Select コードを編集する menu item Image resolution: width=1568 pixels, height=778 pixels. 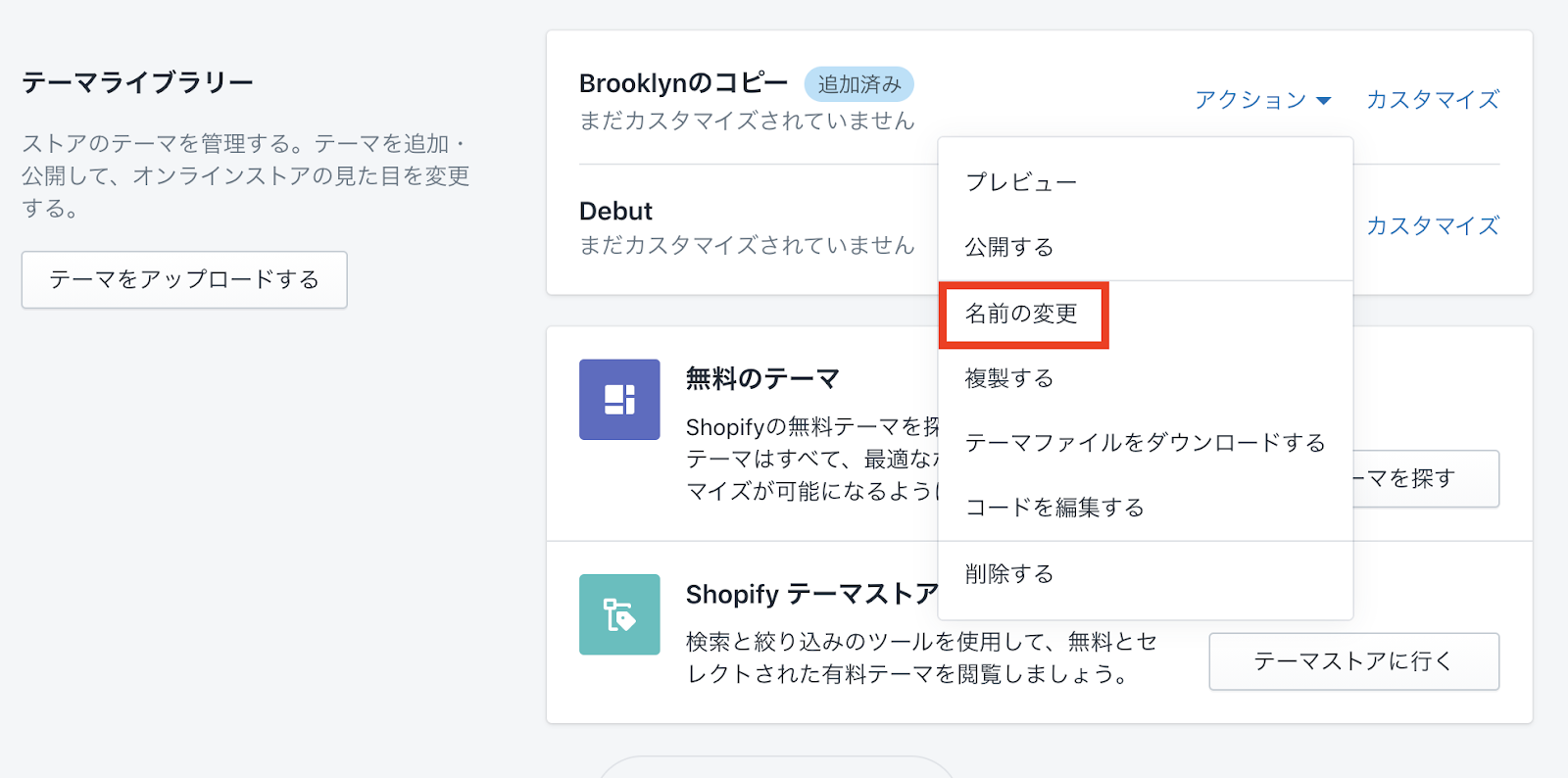(1054, 508)
